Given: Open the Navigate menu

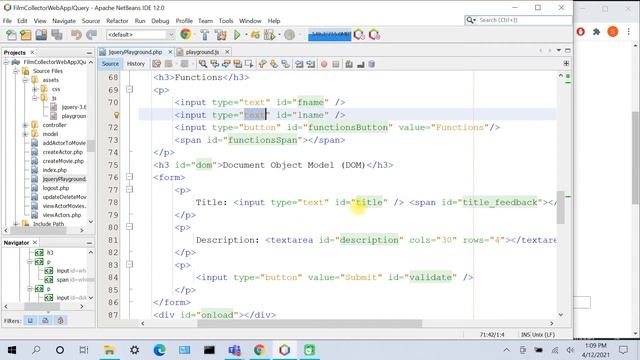Looking at the screenshot, I should [x=64, y=20].
